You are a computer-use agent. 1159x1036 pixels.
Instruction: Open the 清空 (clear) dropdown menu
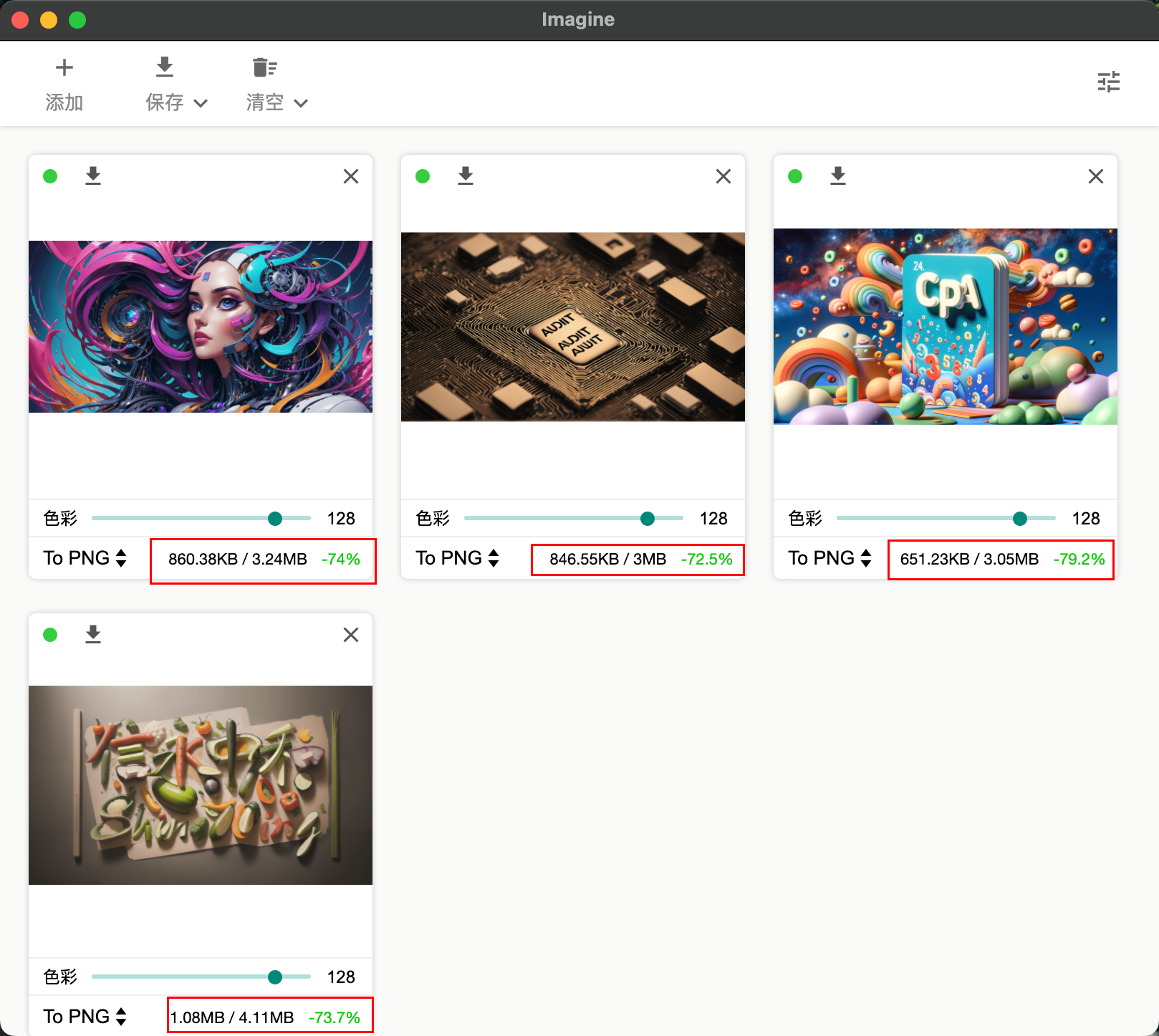276,102
